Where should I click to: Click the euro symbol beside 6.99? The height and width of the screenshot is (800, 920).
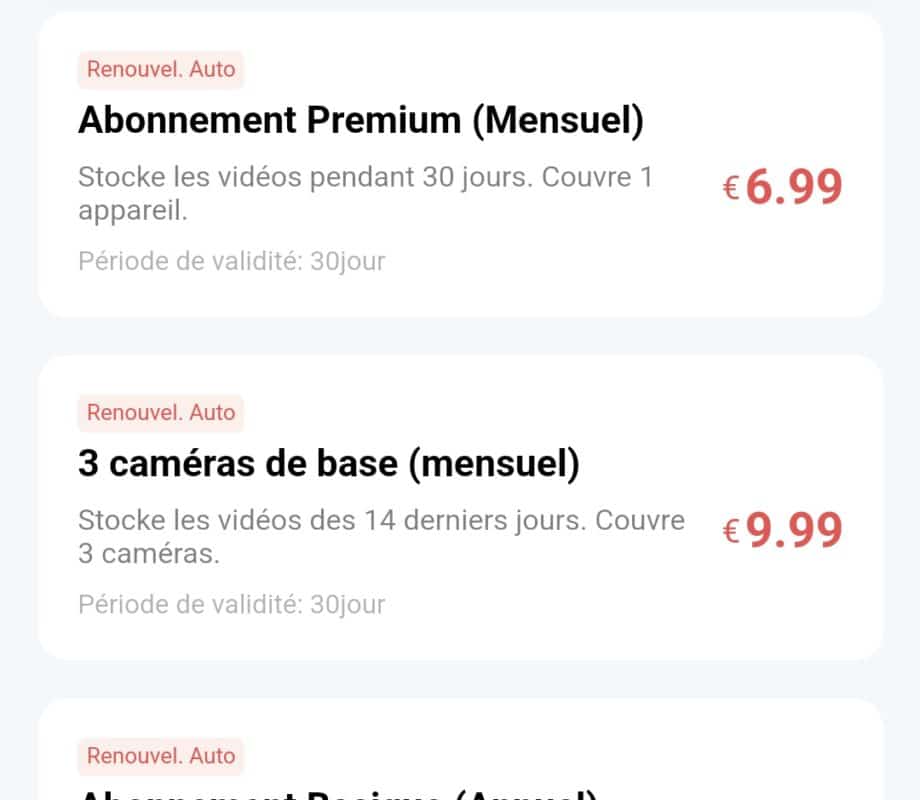pos(730,189)
